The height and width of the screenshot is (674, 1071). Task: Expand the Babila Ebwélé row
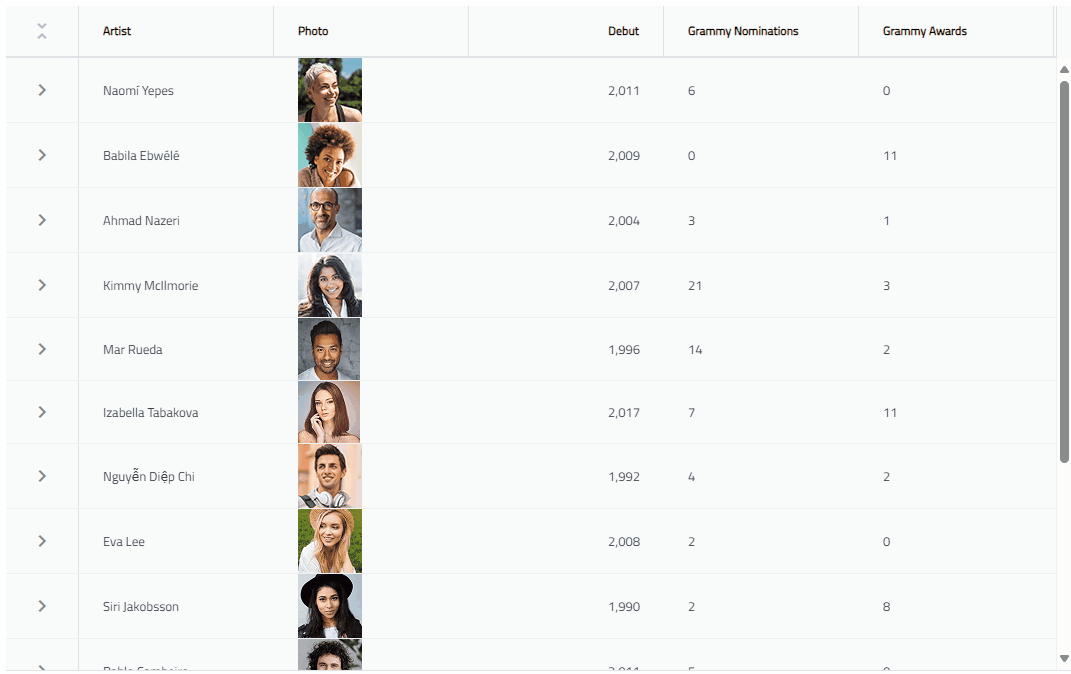pos(42,155)
